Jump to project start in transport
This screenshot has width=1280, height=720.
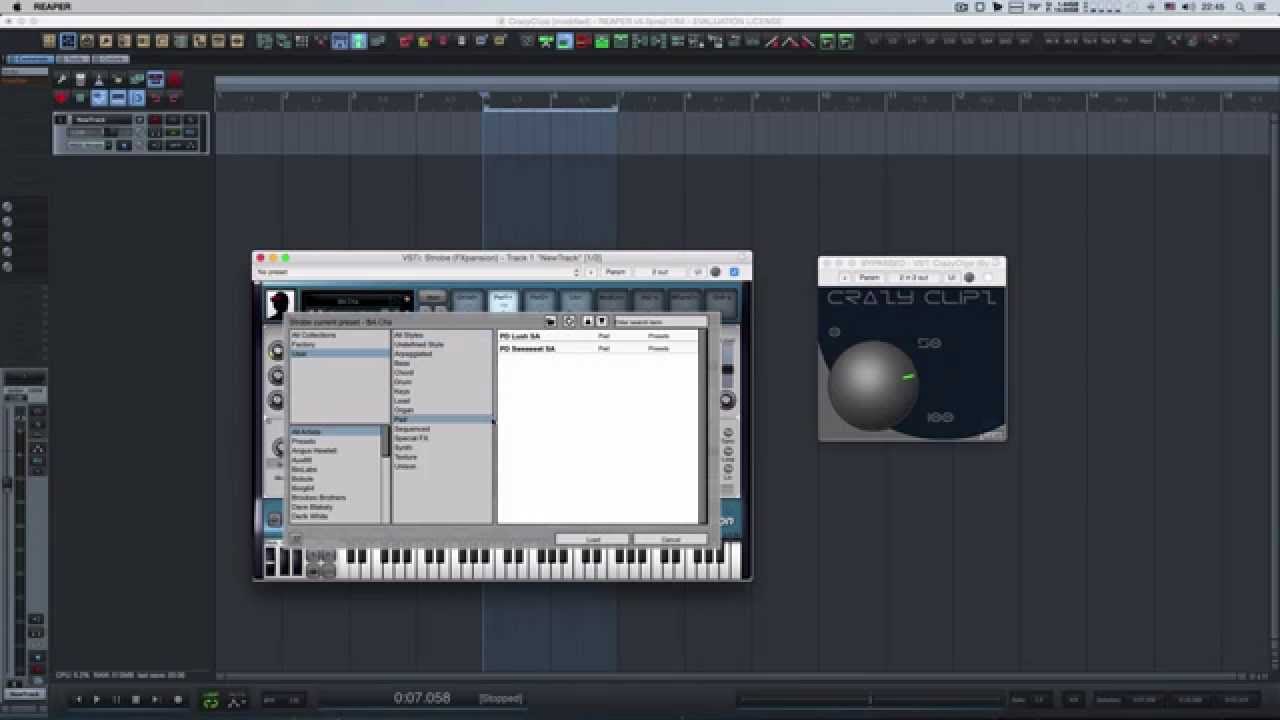point(78,699)
